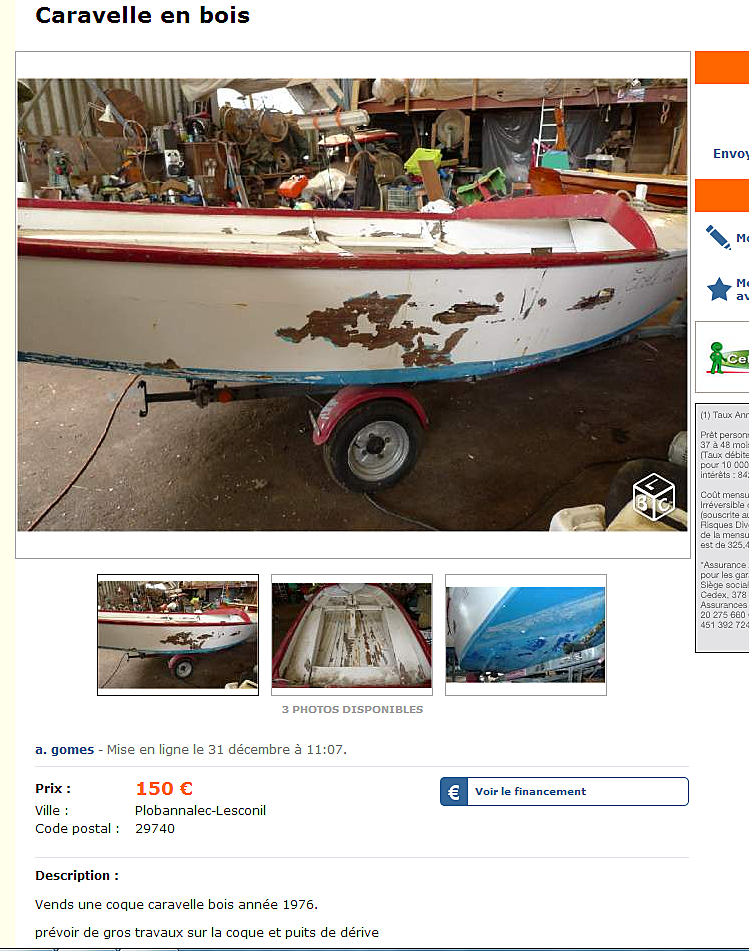This screenshot has height=951, width=749.
Task: Select the first boat side thumbnail
Action: tap(178, 634)
